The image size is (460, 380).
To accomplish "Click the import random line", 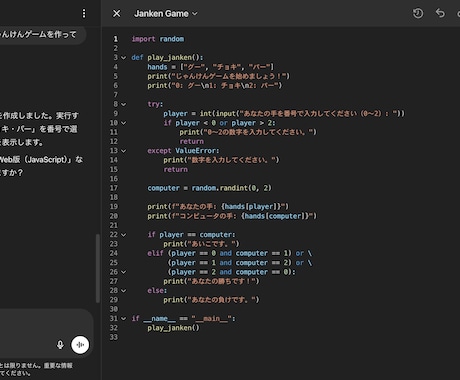I will (x=157, y=39).
